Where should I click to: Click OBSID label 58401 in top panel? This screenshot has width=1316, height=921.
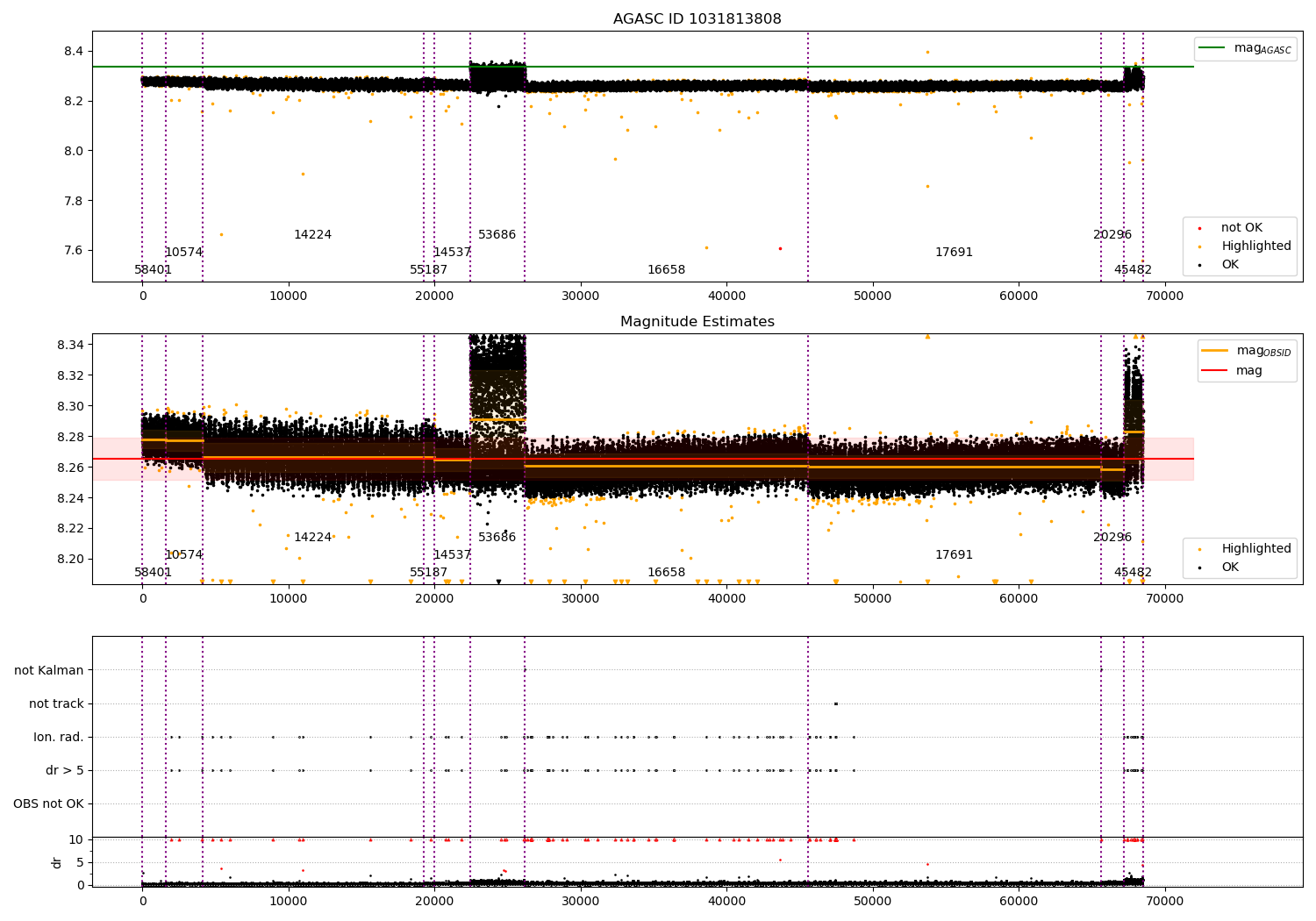tap(154, 270)
